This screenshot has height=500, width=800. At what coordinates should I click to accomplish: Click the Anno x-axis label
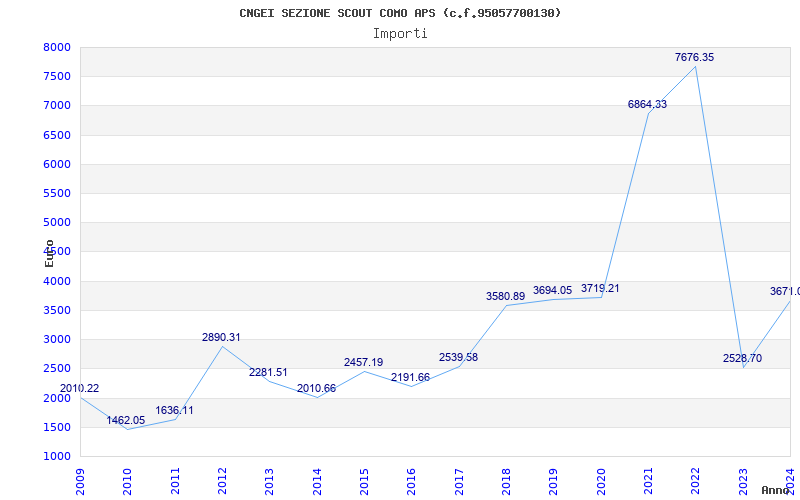click(776, 490)
